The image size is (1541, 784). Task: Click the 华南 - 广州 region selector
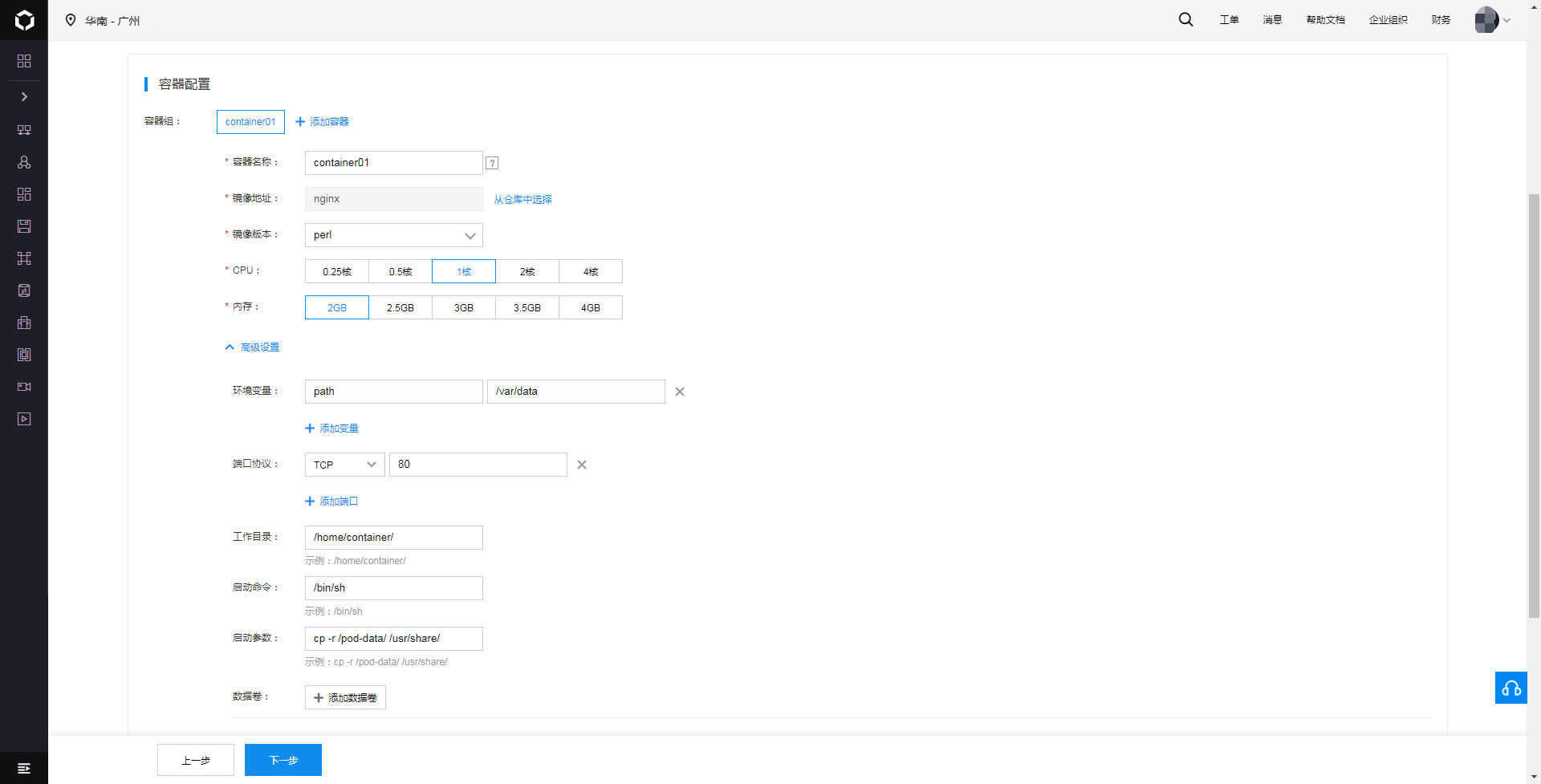(x=112, y=20)
